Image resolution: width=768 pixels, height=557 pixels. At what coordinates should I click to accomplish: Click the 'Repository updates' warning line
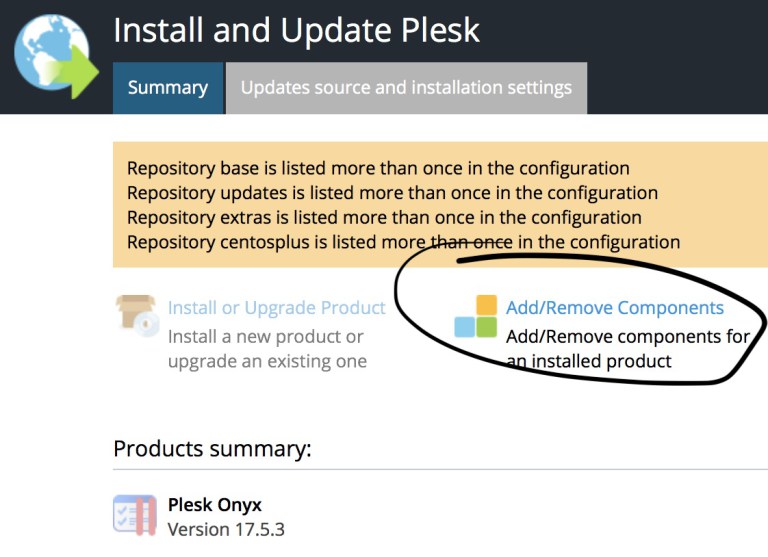click(392, 193)
